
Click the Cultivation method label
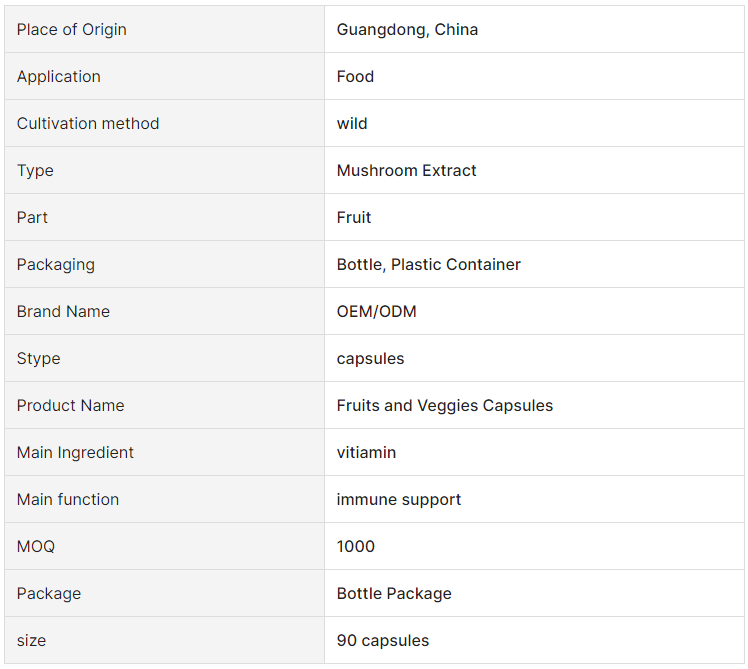coord(88,124)
